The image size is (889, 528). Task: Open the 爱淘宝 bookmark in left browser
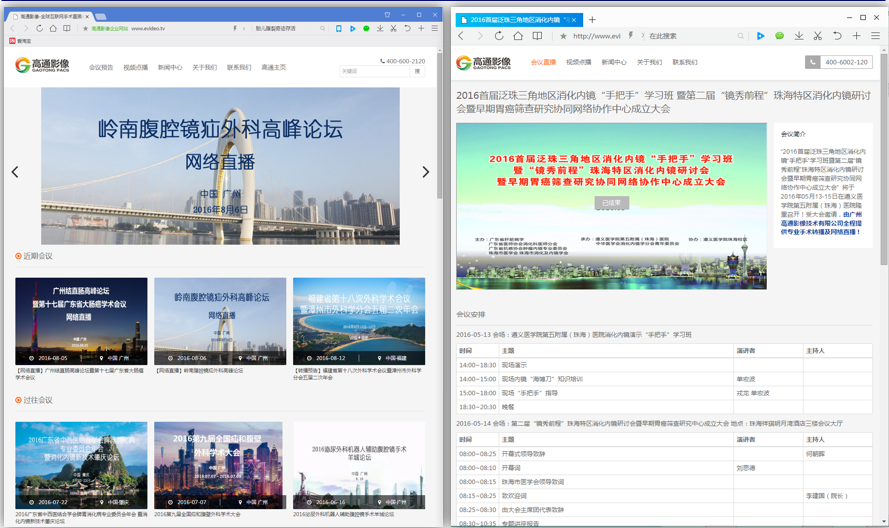click(x=20, y=41)
